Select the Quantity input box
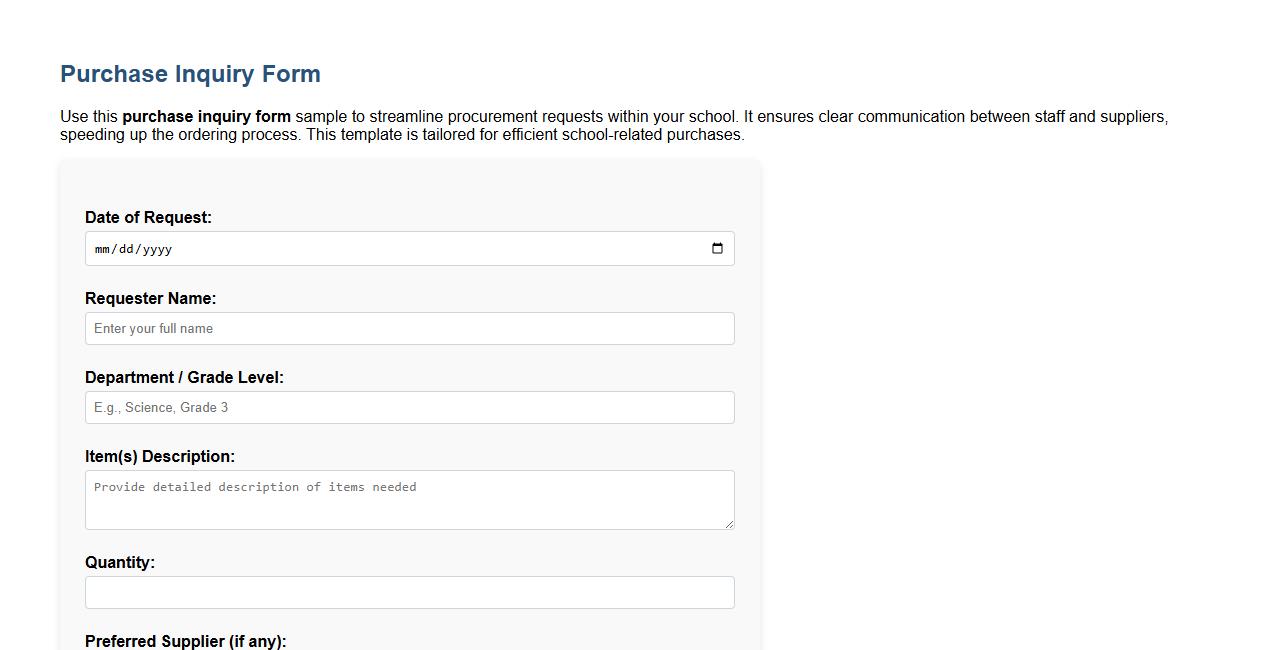The width and height of the screenshot is (1278, 650). [409, 592]
